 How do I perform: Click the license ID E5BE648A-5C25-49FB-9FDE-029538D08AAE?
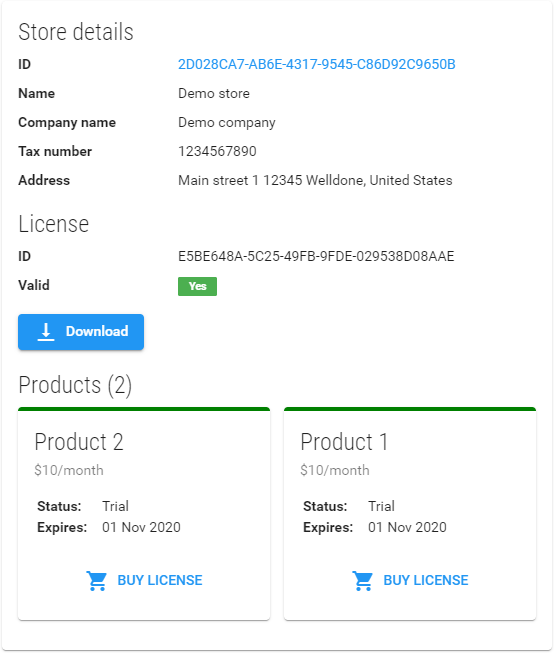pyautogui.click(x=316, y=256)
